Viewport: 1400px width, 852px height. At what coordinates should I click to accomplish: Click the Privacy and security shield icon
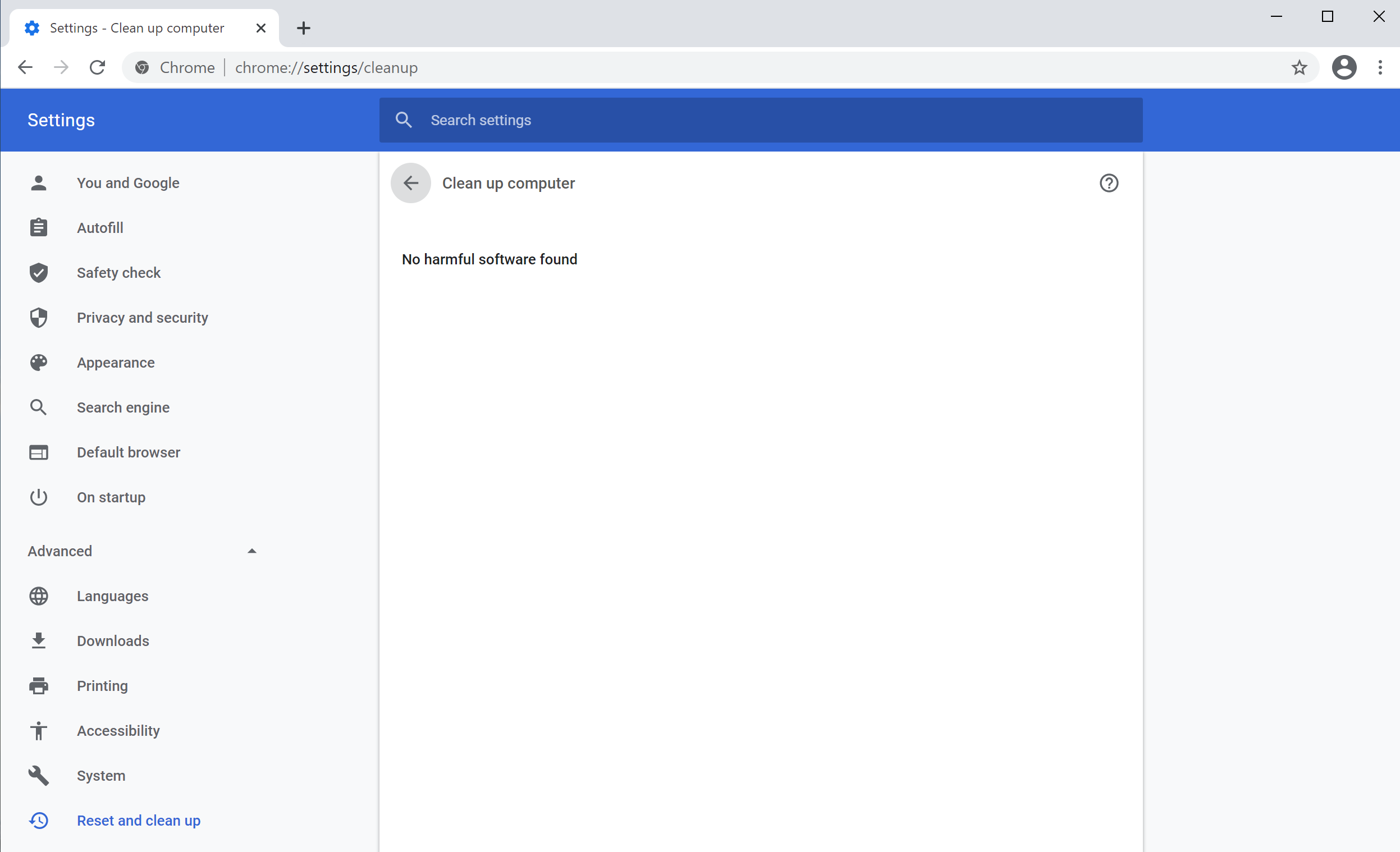click(38, 318)
